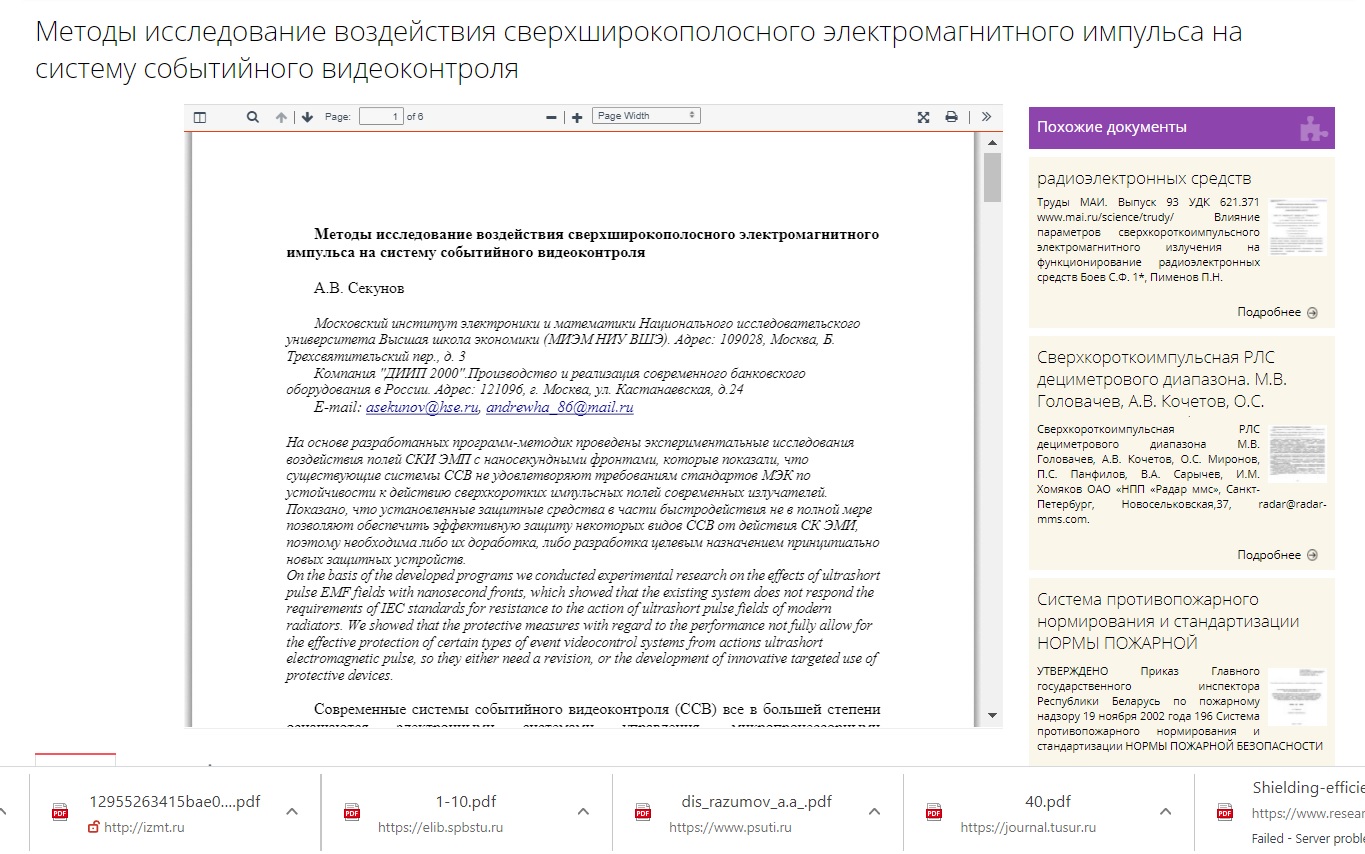
Task: Expand options for 12955263415bae0 download
Action: click(292, 812)
